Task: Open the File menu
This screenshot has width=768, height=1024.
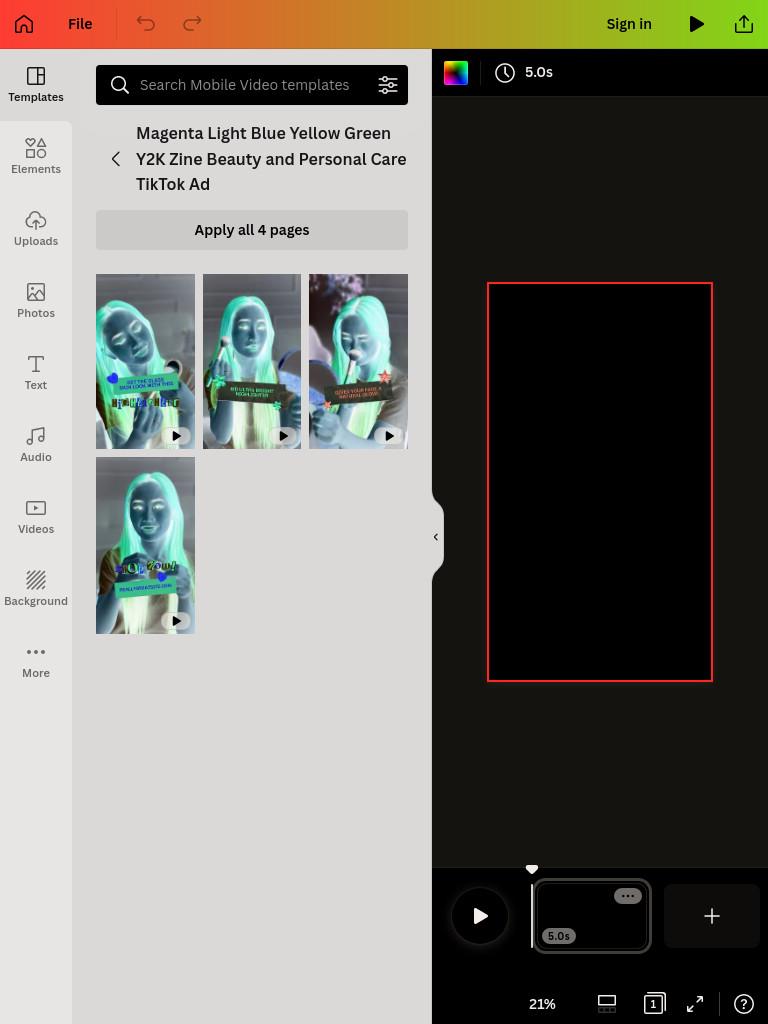Action: [80, 24]
